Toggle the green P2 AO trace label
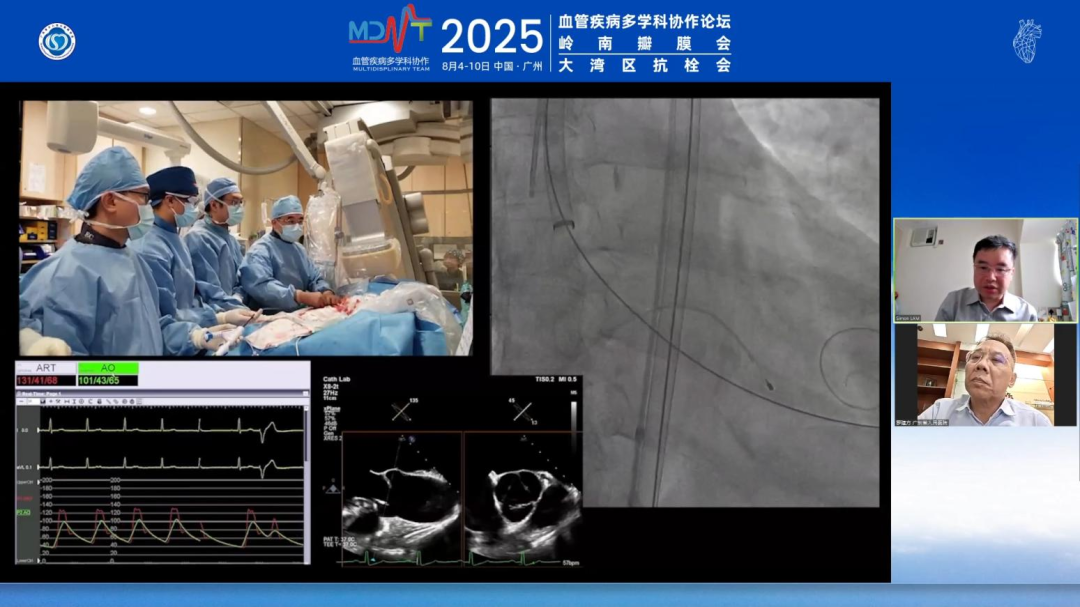The image size is (1080, 607). click(23, 513)
